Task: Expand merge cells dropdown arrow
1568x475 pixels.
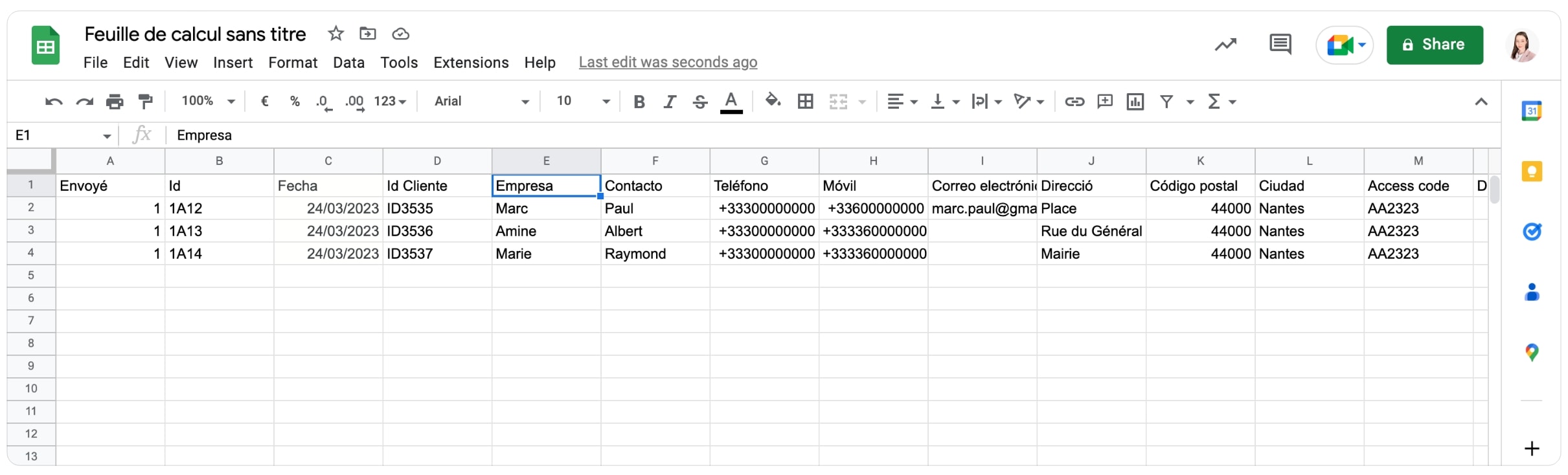Action: coord(862,102)
